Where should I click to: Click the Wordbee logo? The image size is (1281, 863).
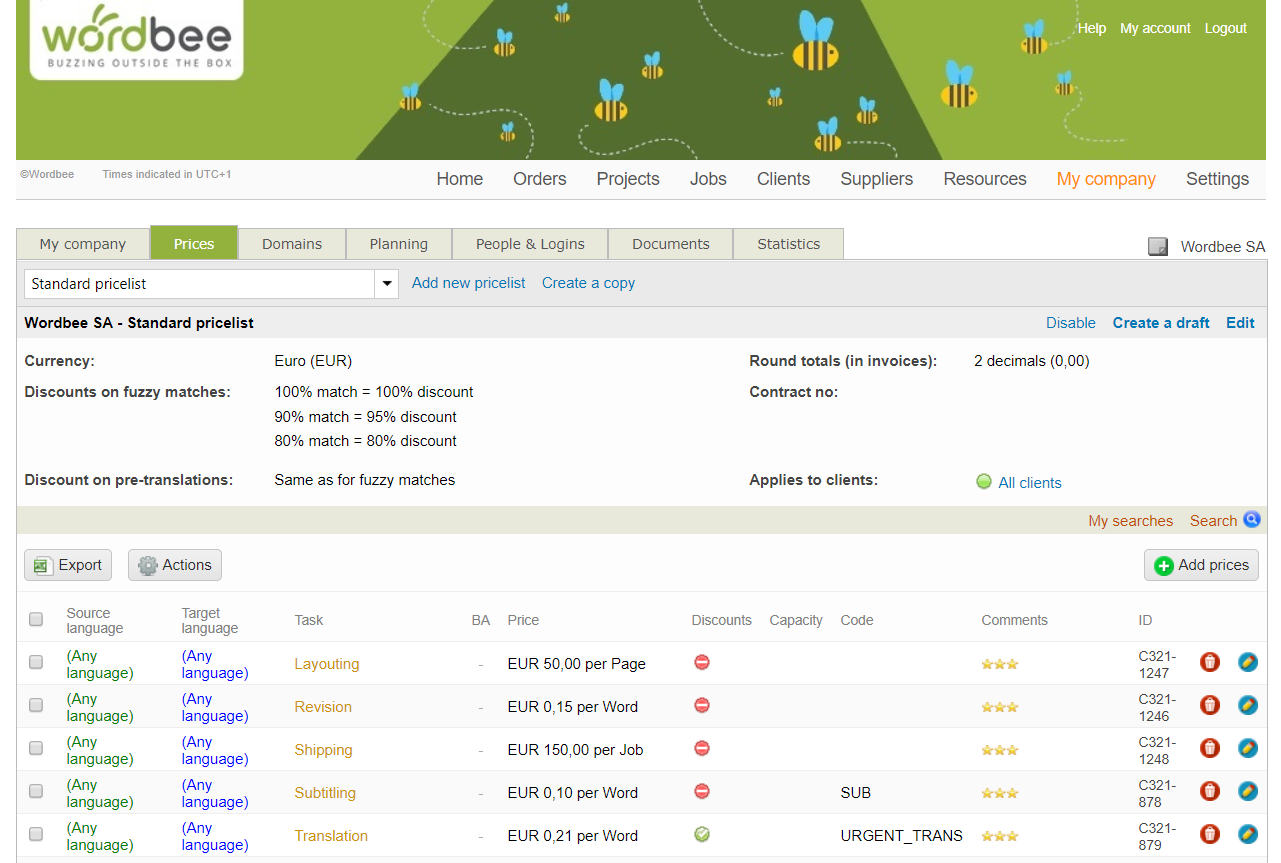137,40
